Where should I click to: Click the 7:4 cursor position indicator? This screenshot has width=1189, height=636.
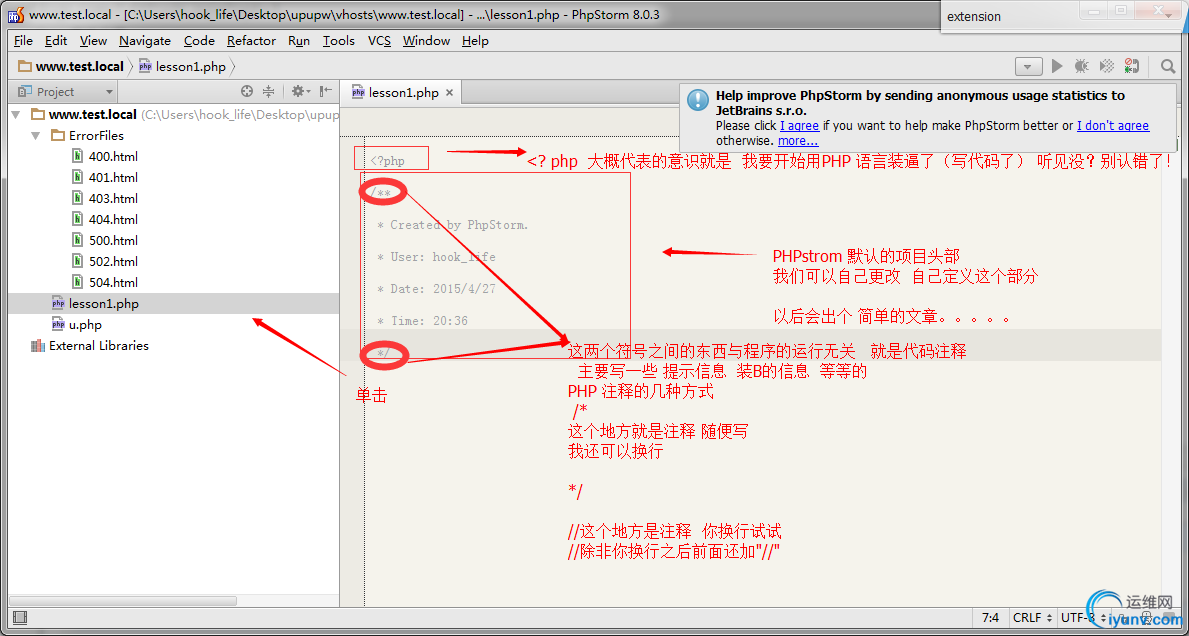coord(990,618)
